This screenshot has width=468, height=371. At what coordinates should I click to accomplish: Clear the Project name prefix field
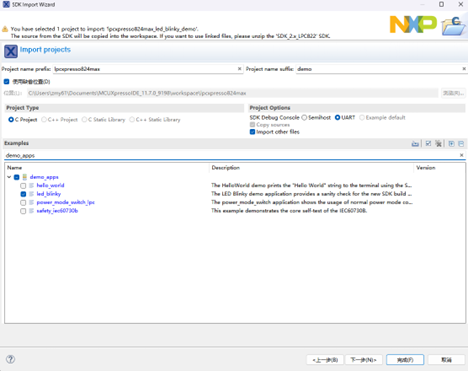click(239, 69)
